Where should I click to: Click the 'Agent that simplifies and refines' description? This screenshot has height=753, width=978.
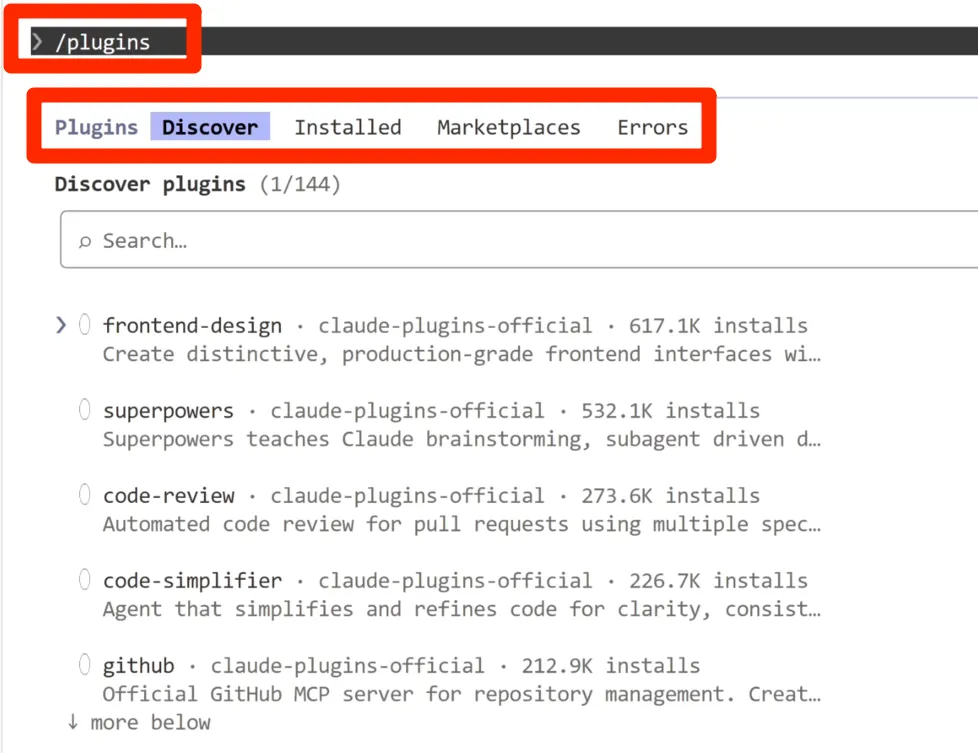coord(462,609)
